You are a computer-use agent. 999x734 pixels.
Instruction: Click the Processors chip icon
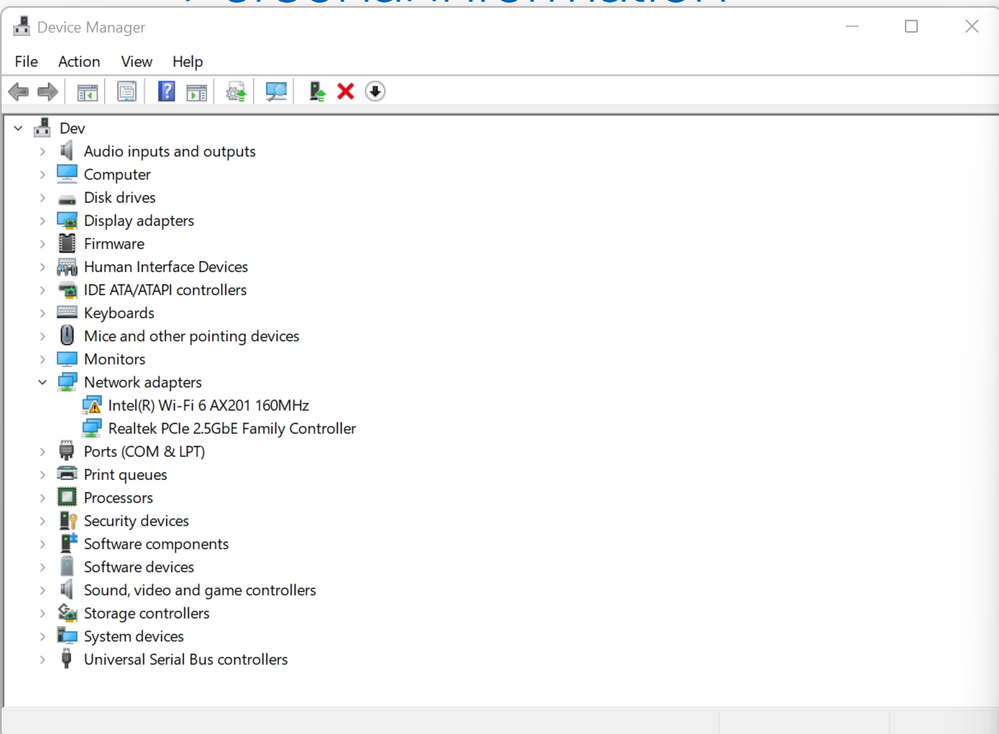(x=67, y=497)
